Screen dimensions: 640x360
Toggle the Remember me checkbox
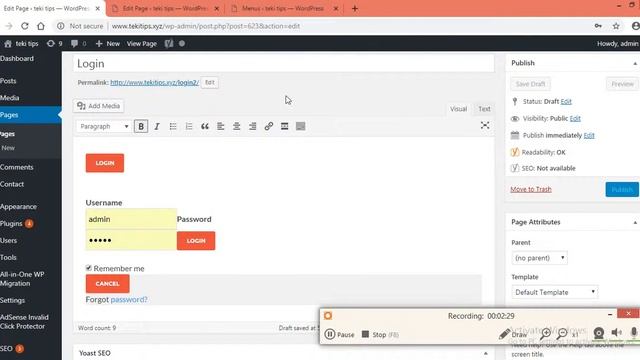(89, 268)
